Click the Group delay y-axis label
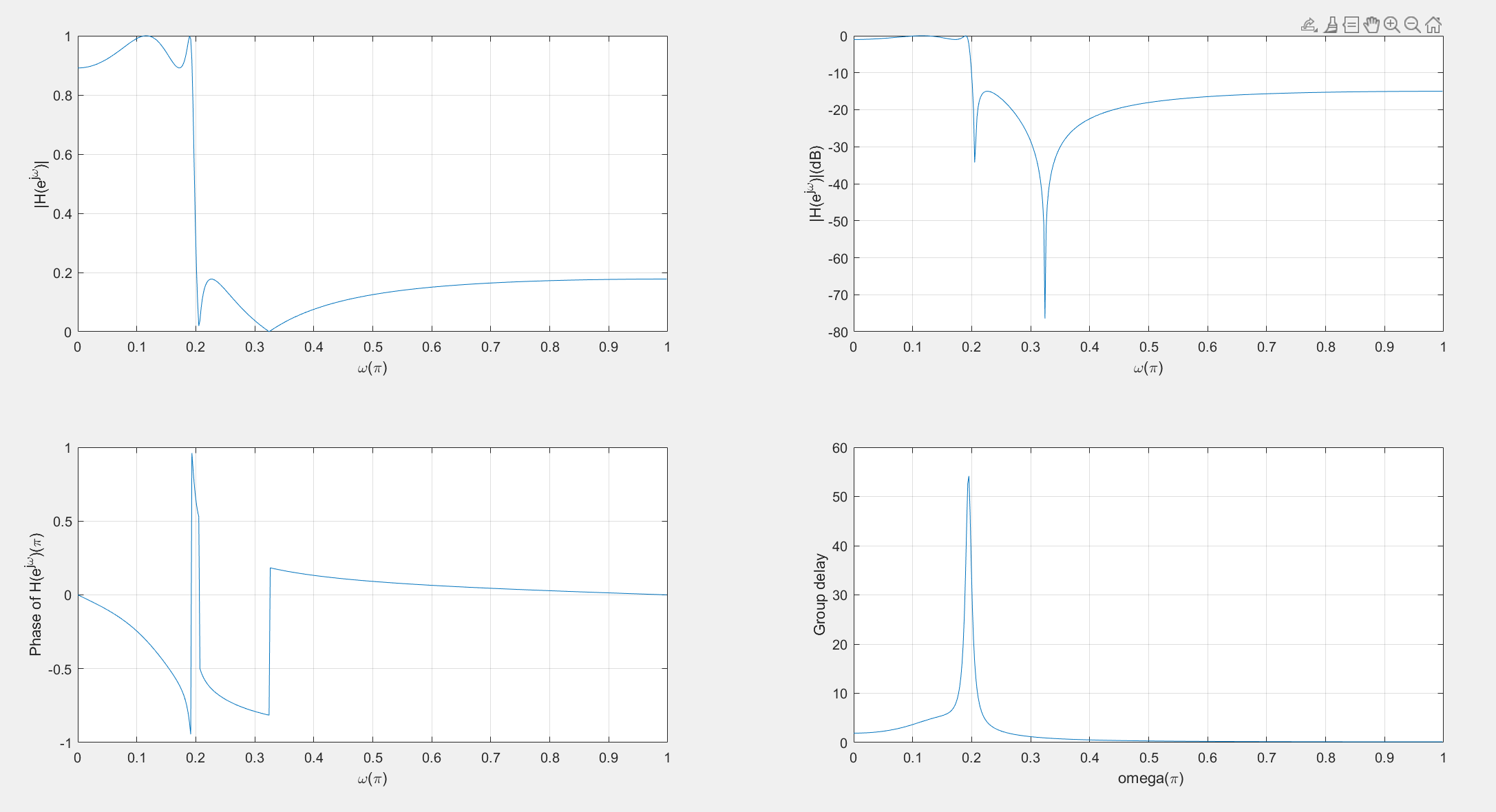This screenshot has height=812, width=1496. click(x=819, y=595)
